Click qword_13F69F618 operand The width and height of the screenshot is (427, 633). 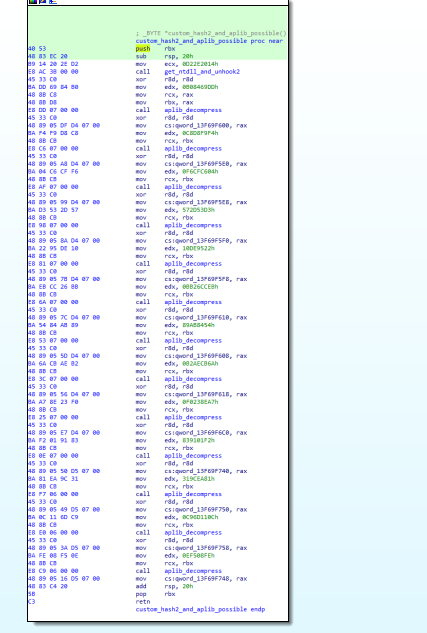pos(199,394)
